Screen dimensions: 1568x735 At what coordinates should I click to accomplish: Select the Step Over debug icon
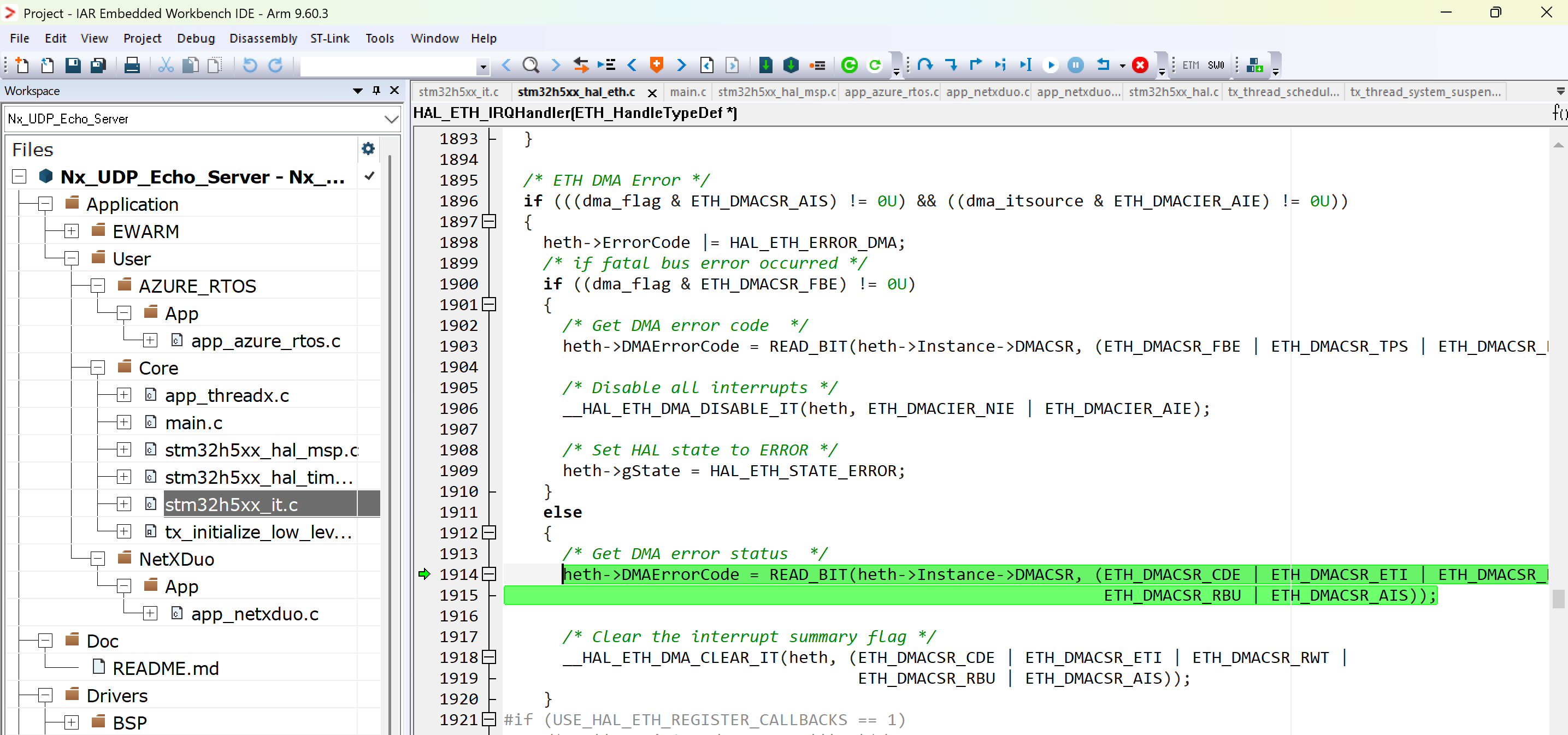click(925, 65)
